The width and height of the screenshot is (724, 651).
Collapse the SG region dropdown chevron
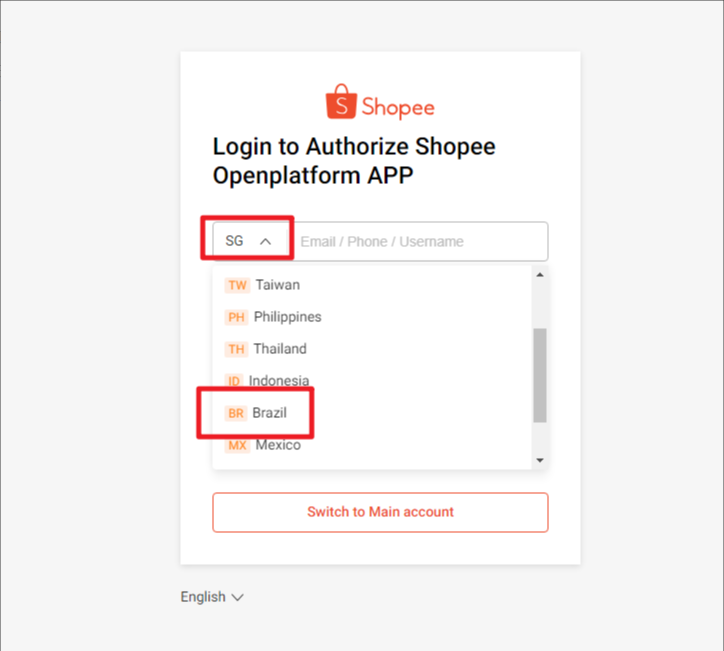265,241
